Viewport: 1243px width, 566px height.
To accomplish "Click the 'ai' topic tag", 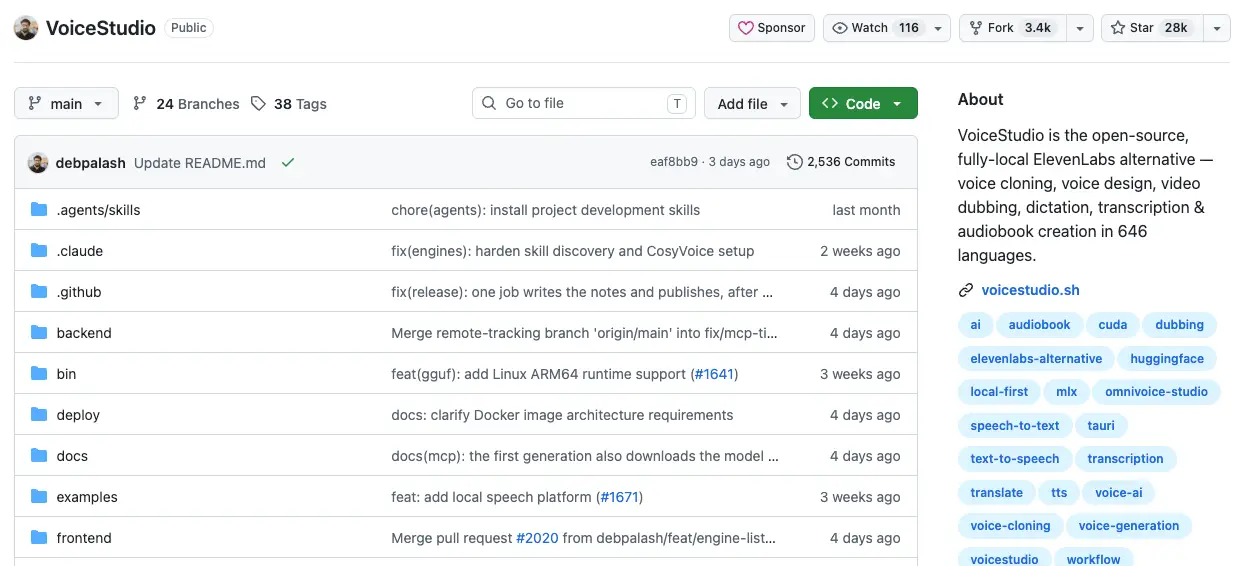I will tap(975, 325).
